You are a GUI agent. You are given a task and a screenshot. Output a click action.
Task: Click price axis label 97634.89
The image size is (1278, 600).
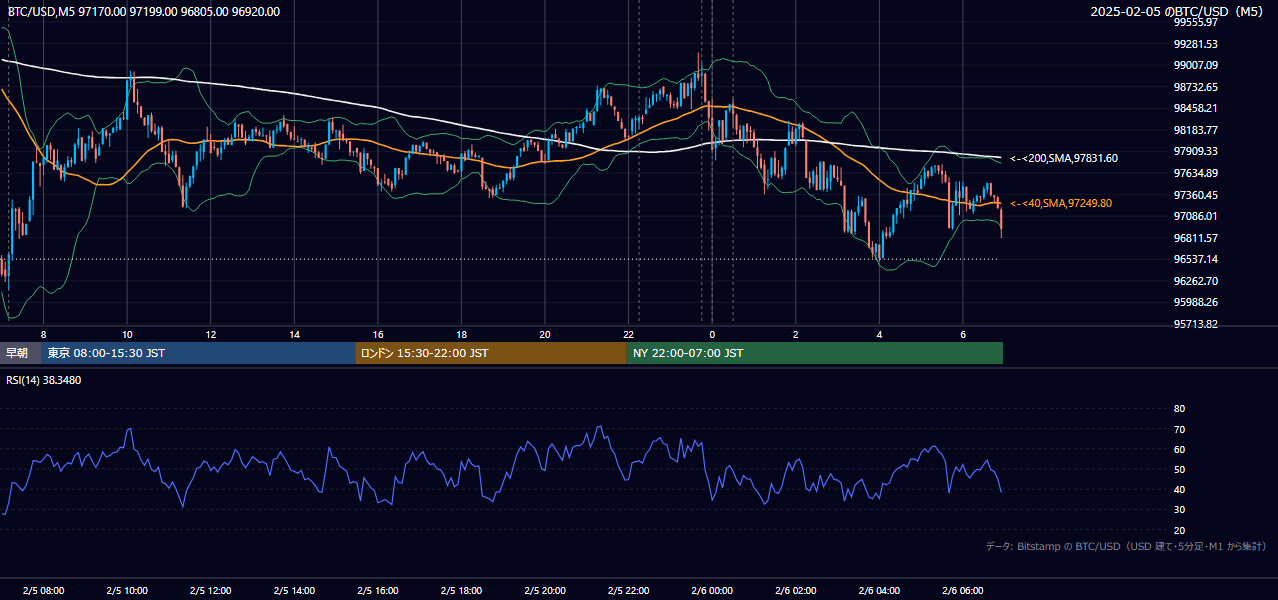[x=1196, y=173]
